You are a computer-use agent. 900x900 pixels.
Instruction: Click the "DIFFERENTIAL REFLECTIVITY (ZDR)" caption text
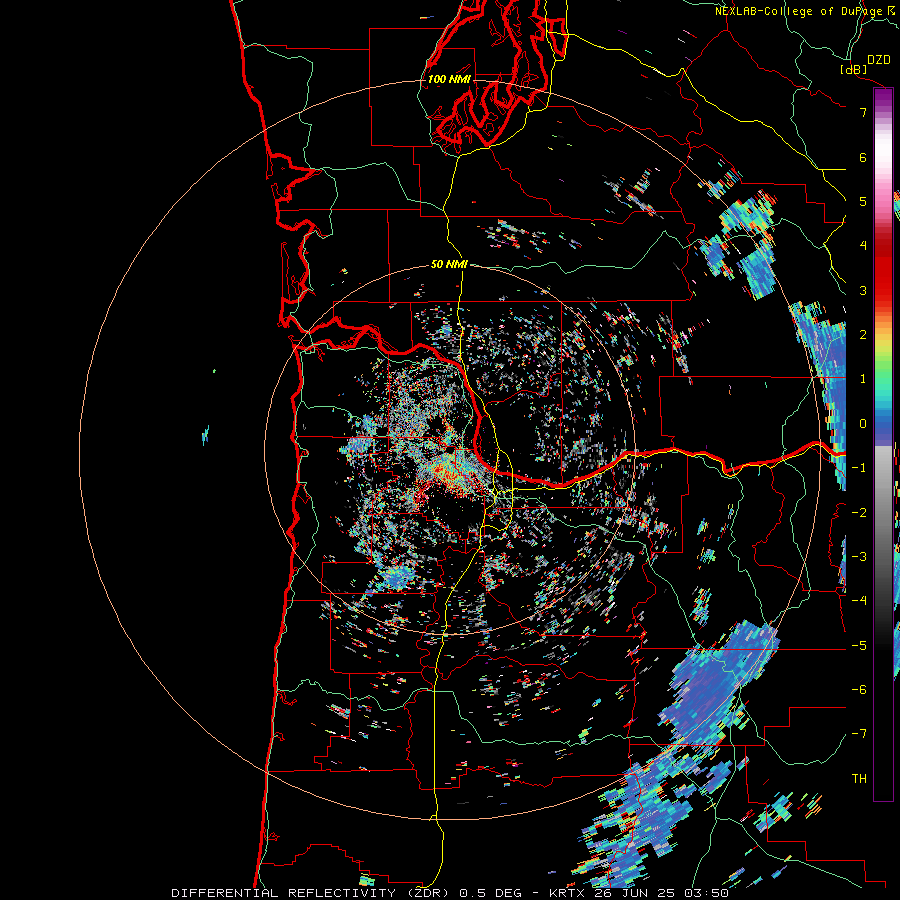(312, 893)
